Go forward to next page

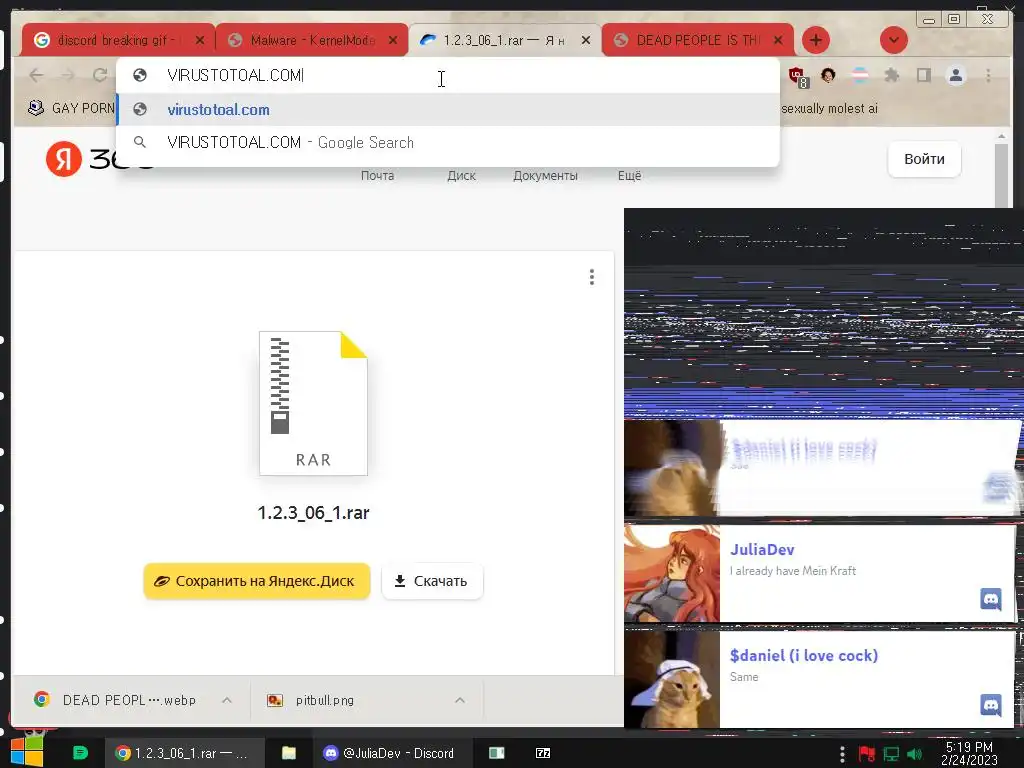pyautogui.click(x=68, y=75)
